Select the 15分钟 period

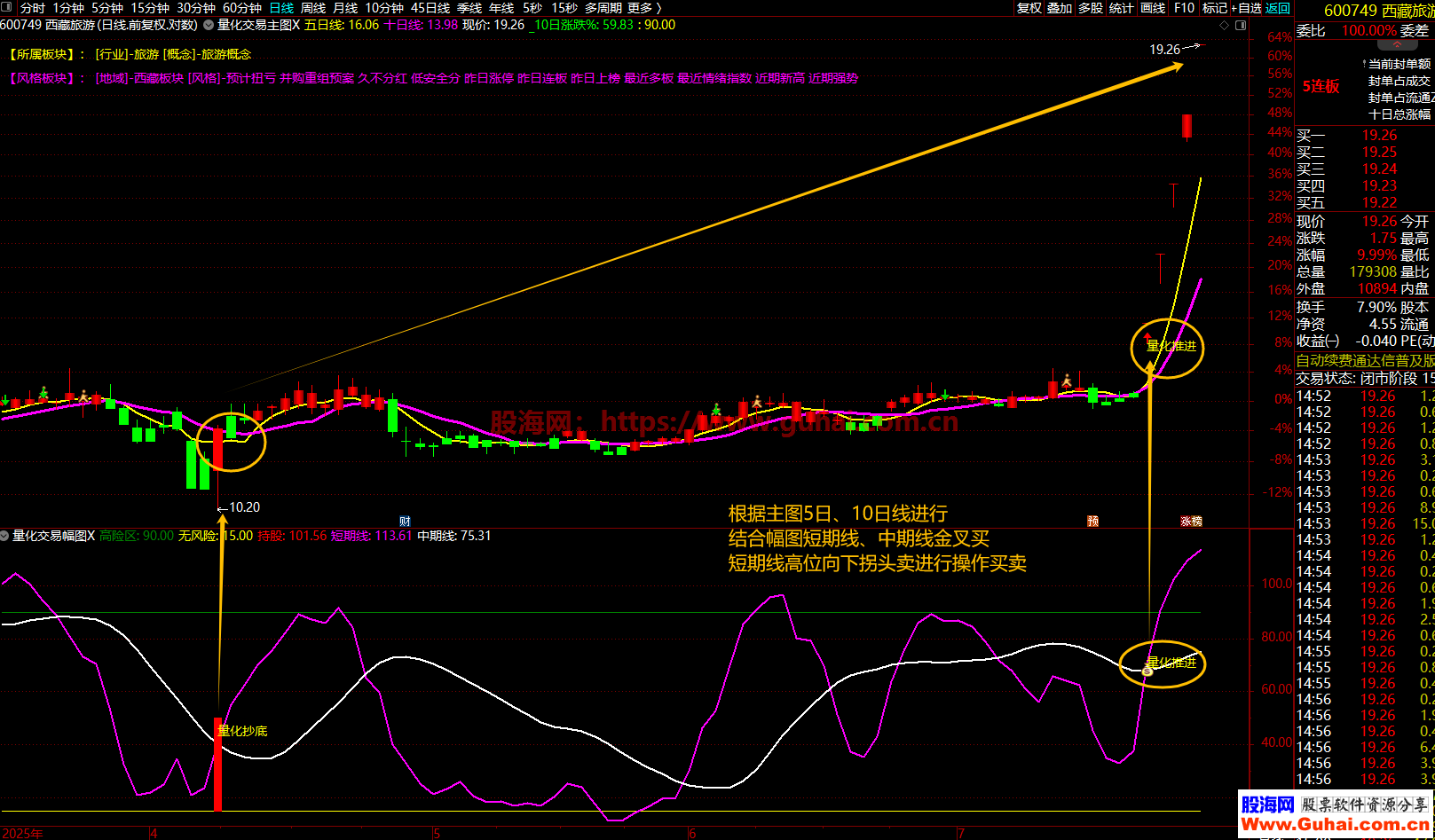click(x=150, y=8)
